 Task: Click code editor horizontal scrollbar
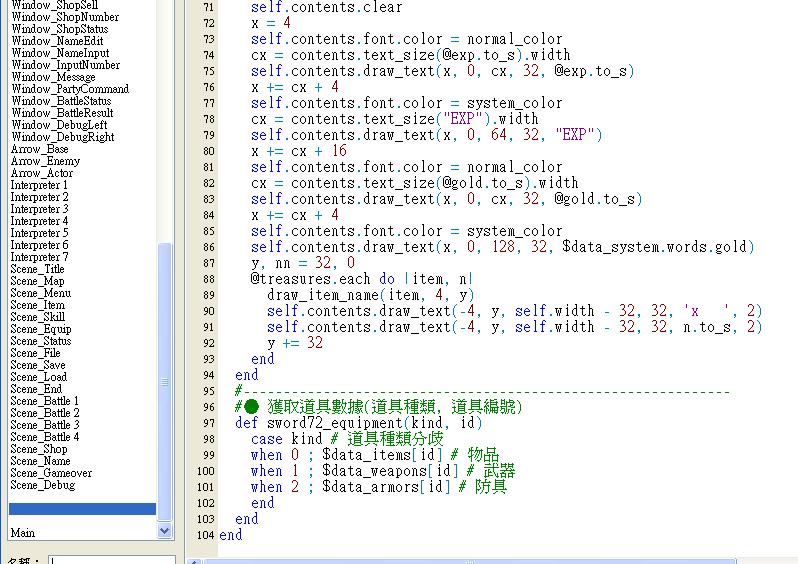point(469,561)
